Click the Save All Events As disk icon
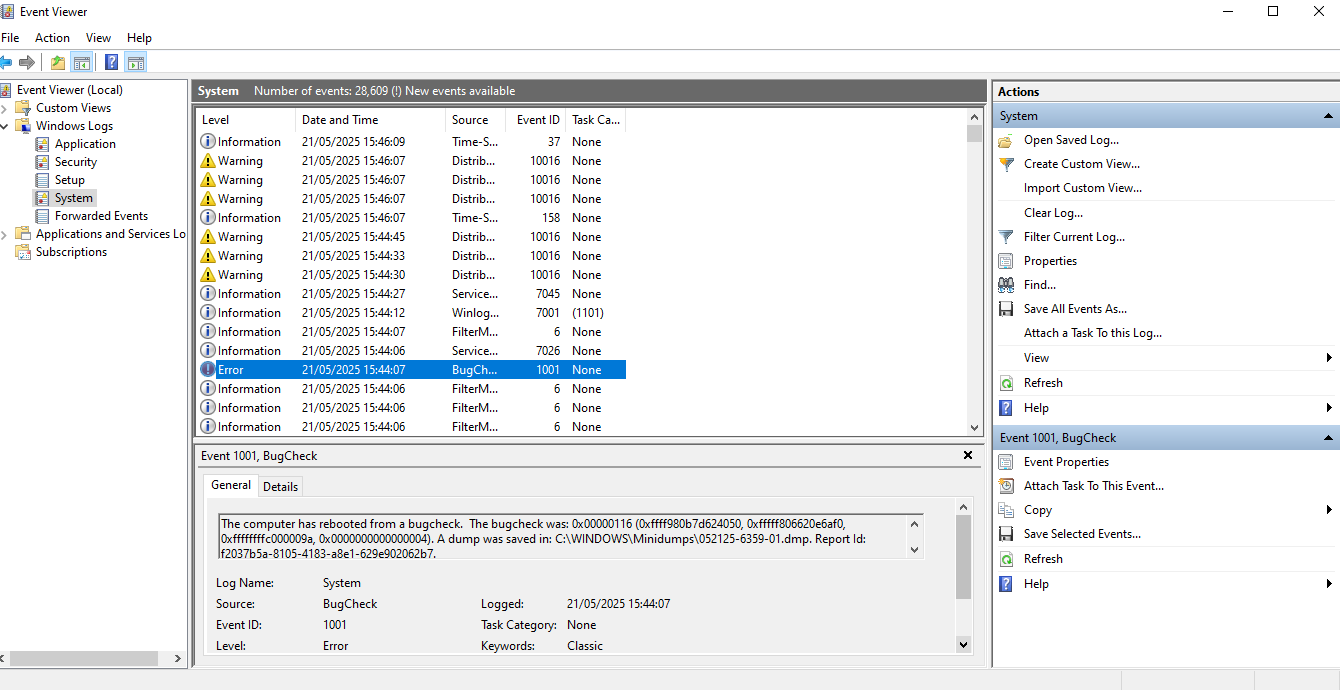 (x=1006, y=309)
